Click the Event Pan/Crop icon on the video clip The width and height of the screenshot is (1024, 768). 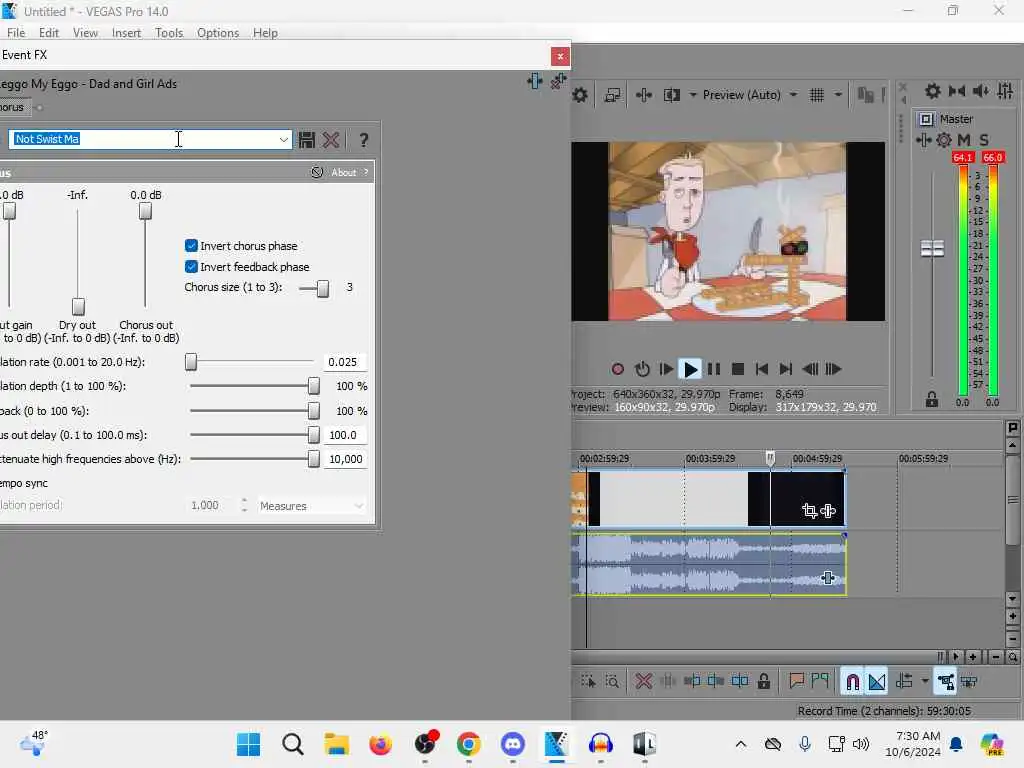tap(810, 511)
